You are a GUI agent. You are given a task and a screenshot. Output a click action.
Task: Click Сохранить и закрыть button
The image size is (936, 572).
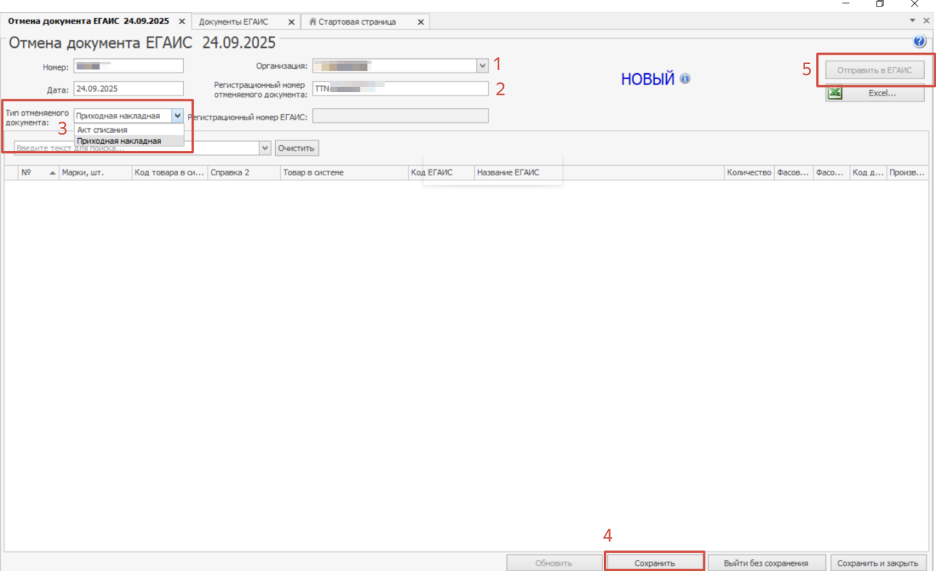[878, 563]
